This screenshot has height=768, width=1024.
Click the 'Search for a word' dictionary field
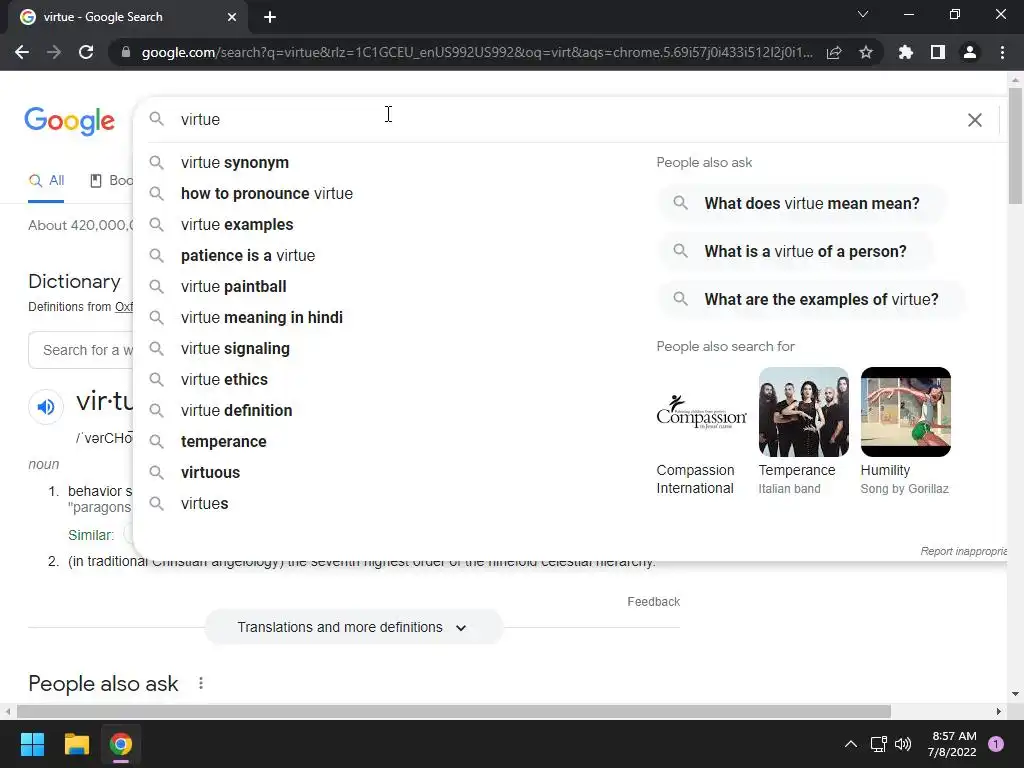click(81, 350)
